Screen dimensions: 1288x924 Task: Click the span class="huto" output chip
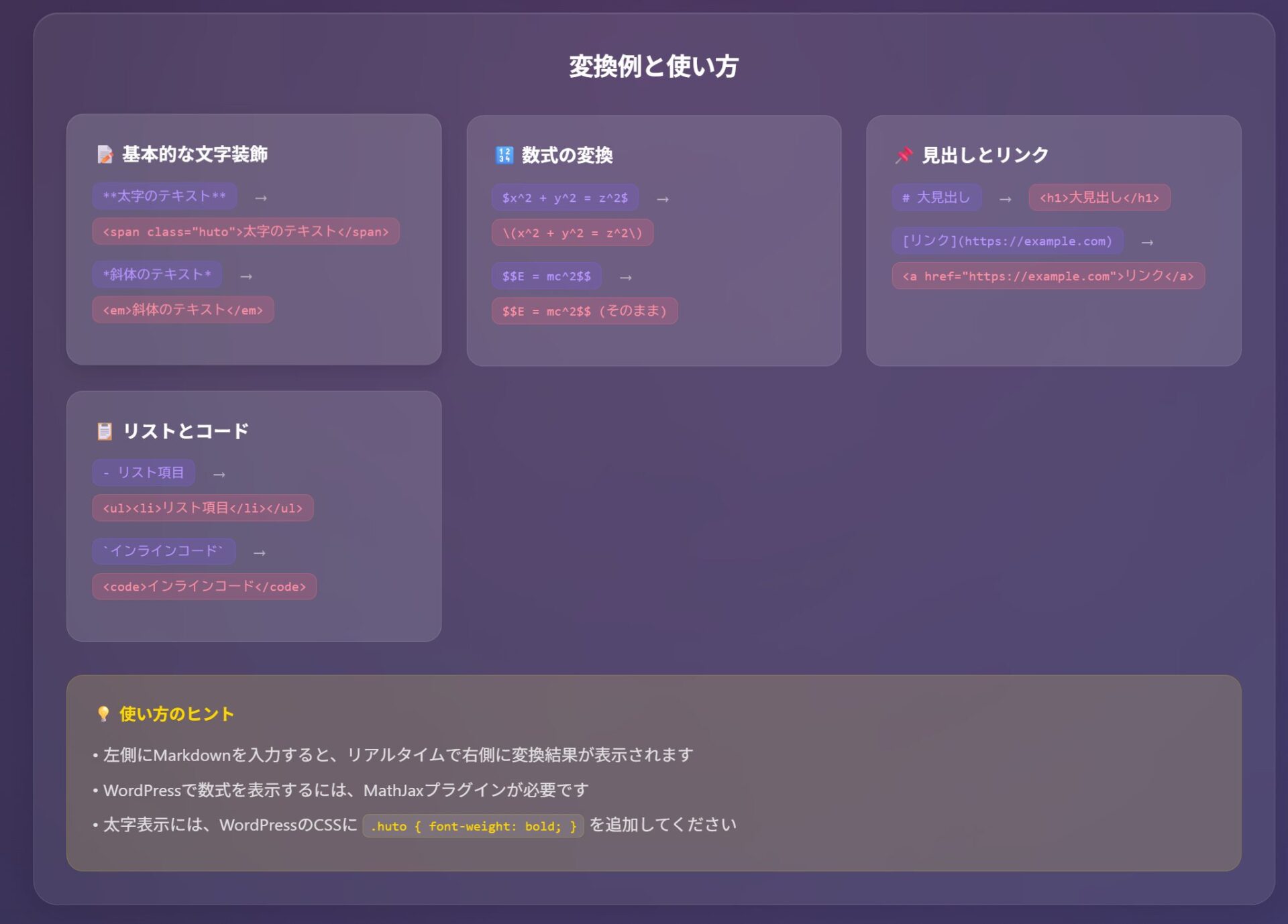246,231
